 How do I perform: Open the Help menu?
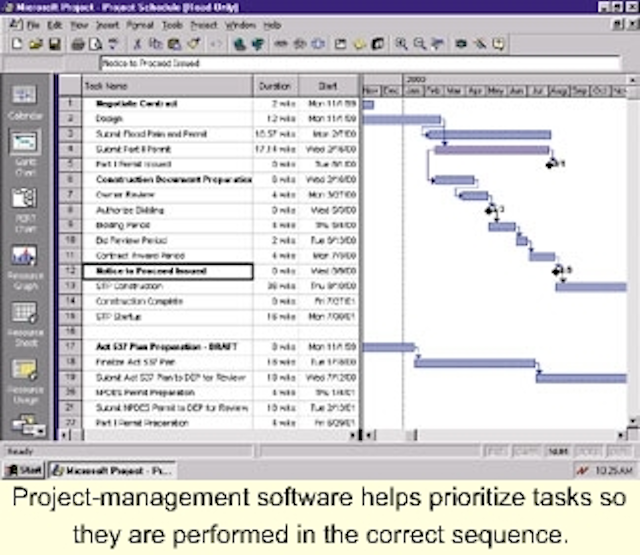(272, 25)
